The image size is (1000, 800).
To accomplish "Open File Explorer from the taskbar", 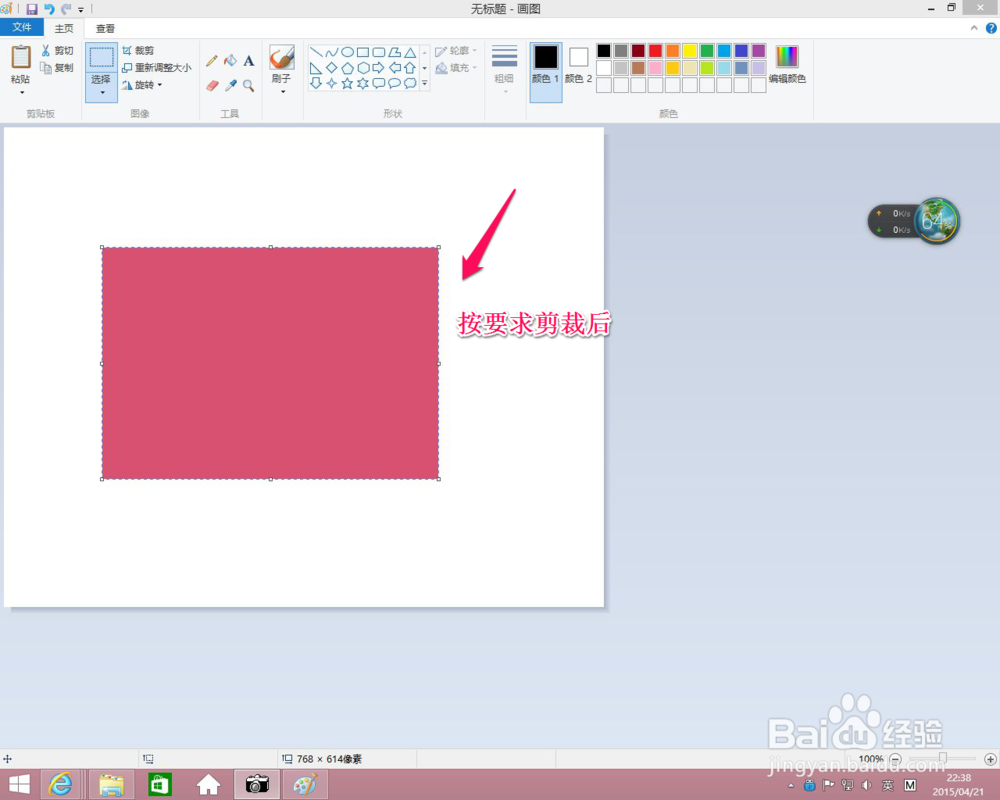I will coord(112,785).
